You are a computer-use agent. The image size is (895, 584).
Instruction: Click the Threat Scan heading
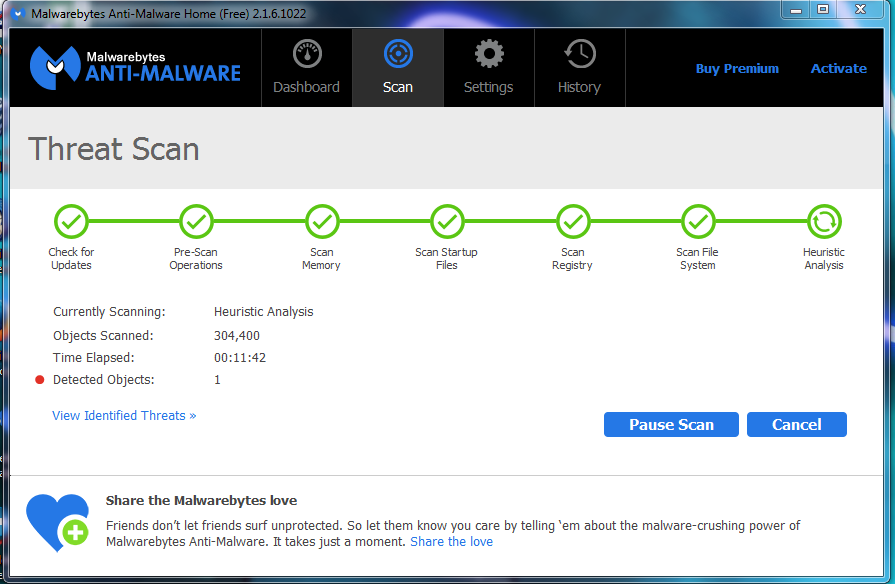pyautogui.click(x=114, y=150)
